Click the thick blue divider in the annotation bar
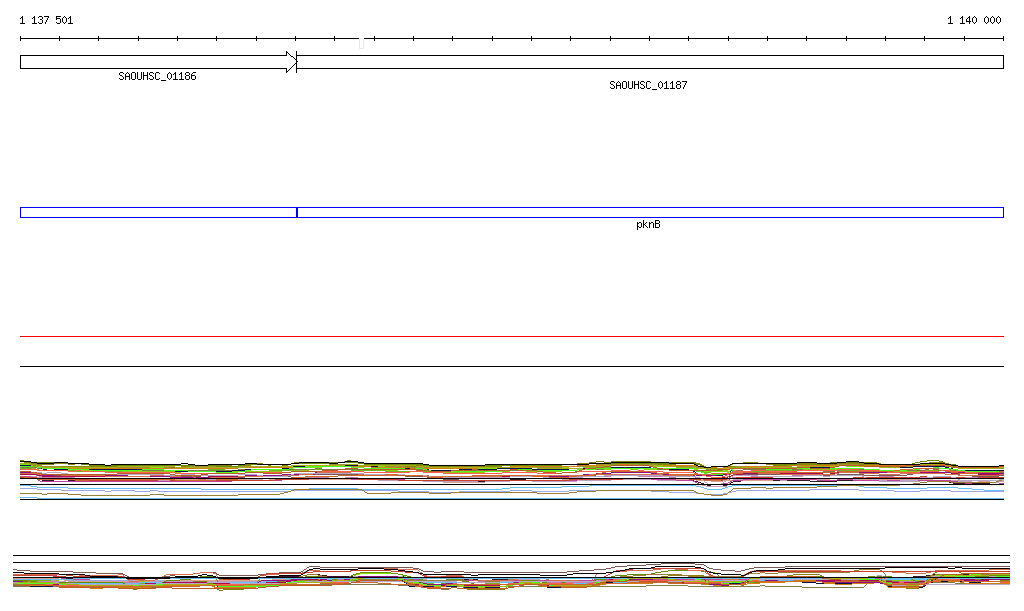1024x611 pixels. [297, 212]
